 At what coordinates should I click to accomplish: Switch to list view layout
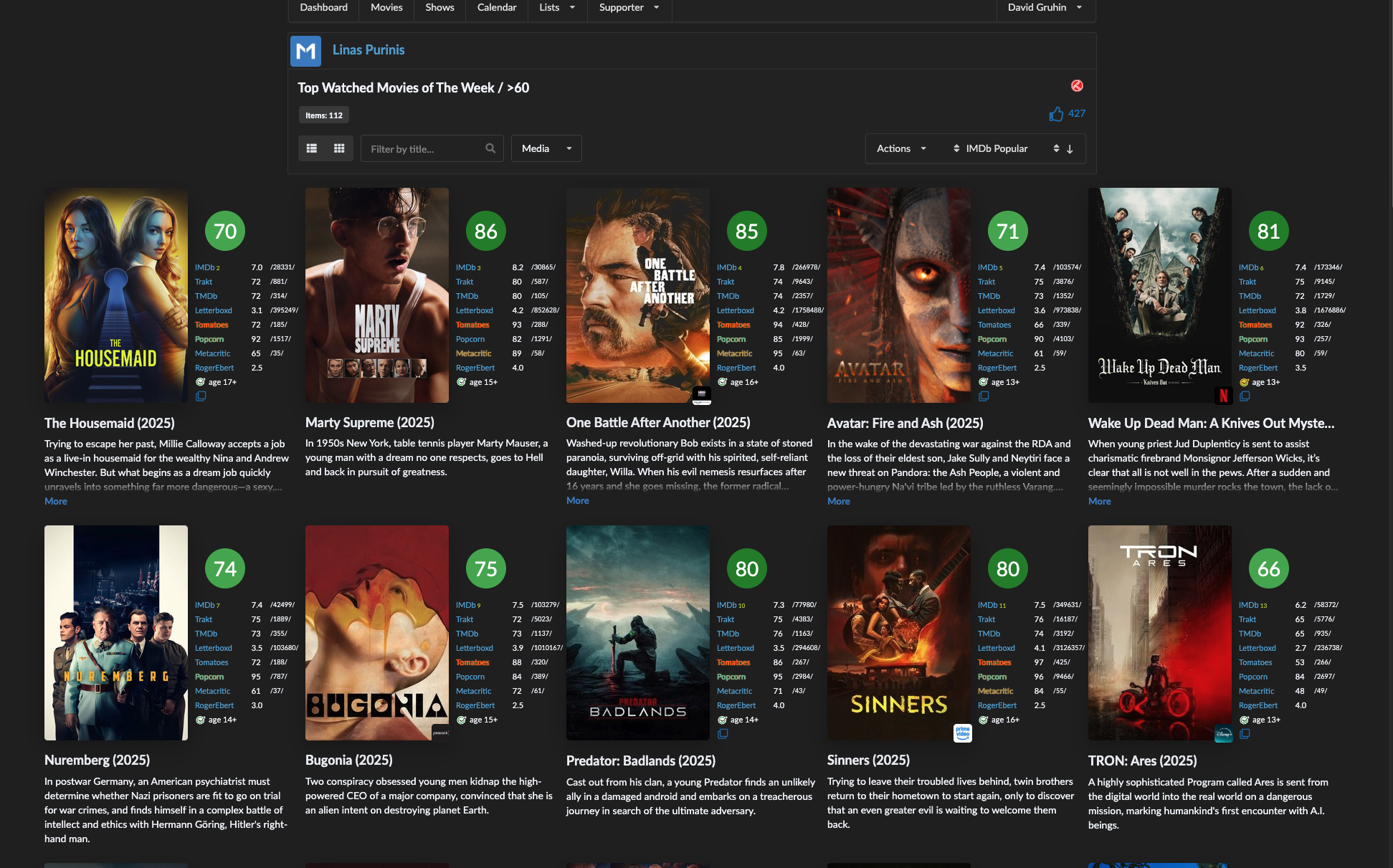coord(312,148)
